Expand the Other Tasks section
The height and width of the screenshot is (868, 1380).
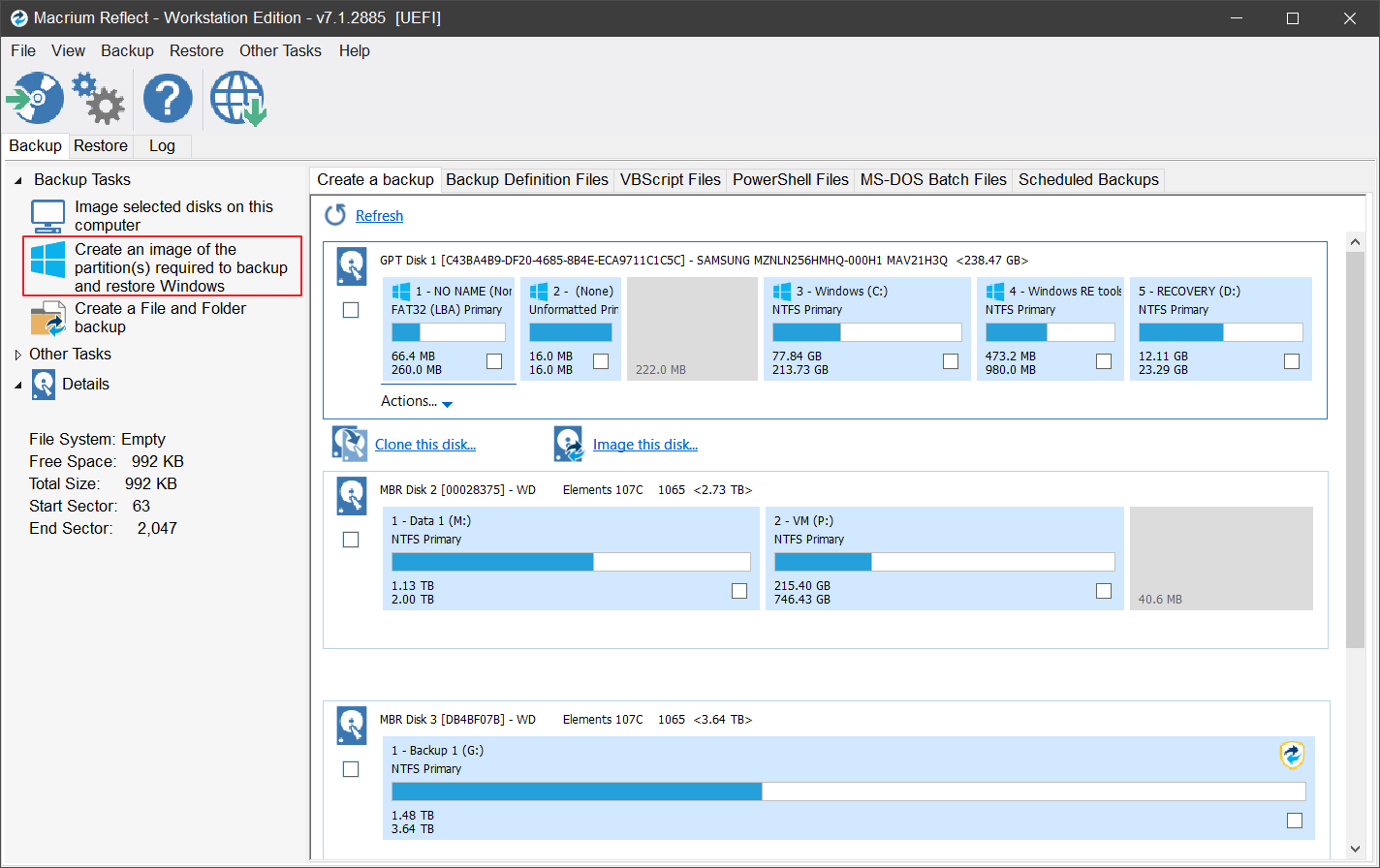[18, 355]
